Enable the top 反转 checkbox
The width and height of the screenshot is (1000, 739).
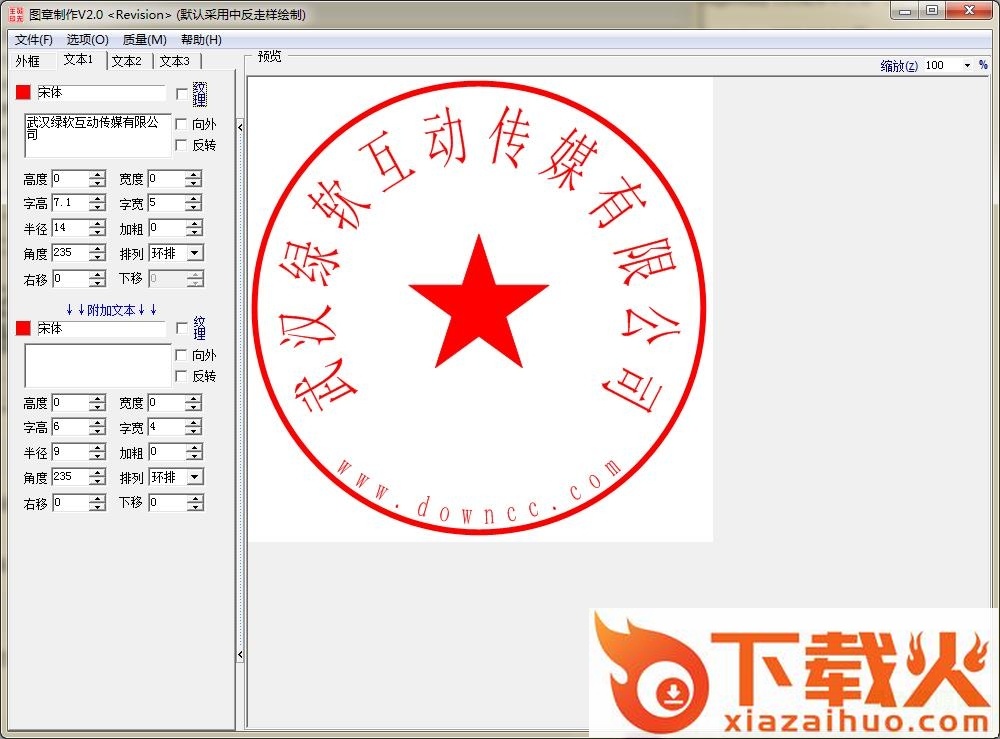click(181, 145)
